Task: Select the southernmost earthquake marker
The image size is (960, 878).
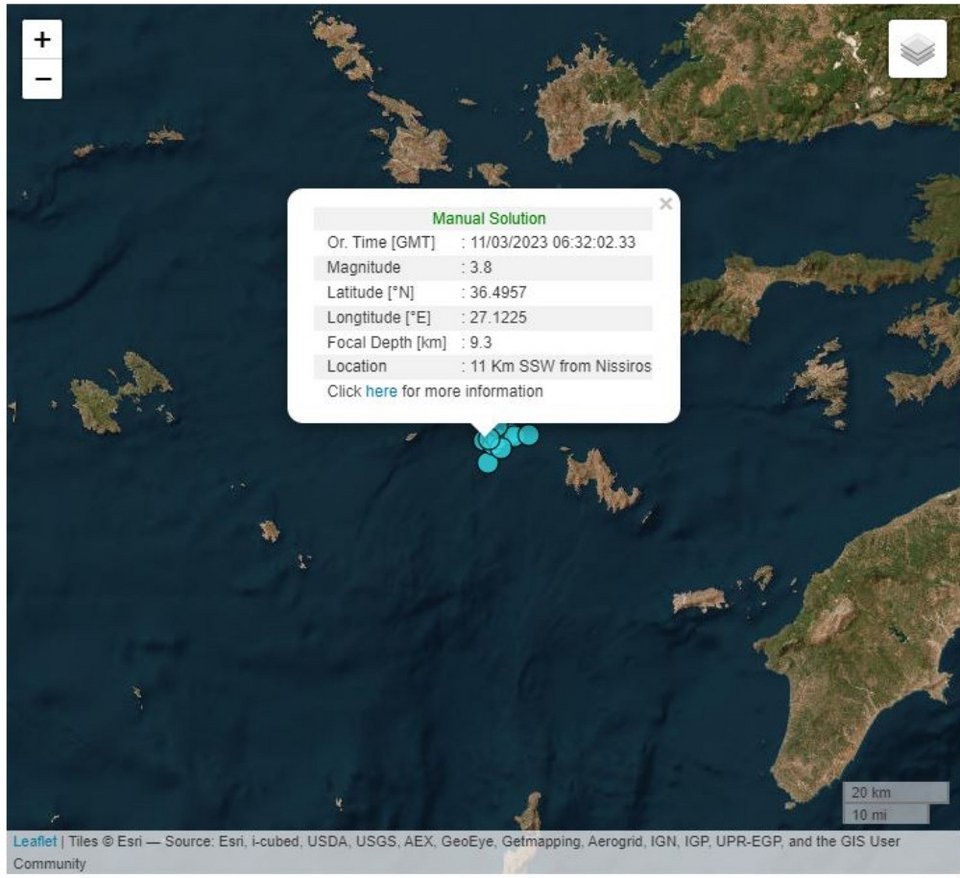Action: click(x=488, y=462)
